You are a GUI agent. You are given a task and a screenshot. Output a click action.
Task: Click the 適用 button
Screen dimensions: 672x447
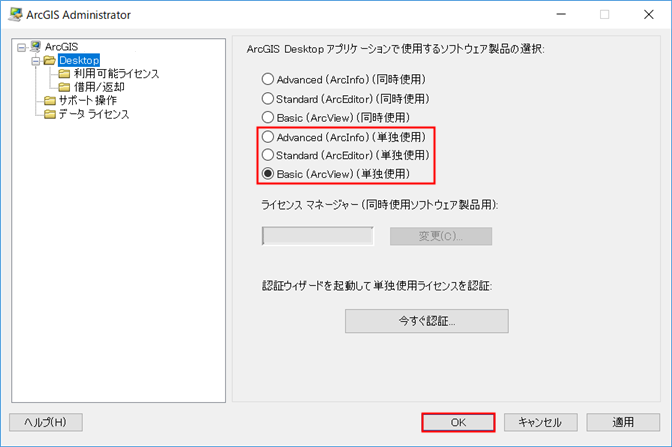pyautogui.click(x=623, y=423)
